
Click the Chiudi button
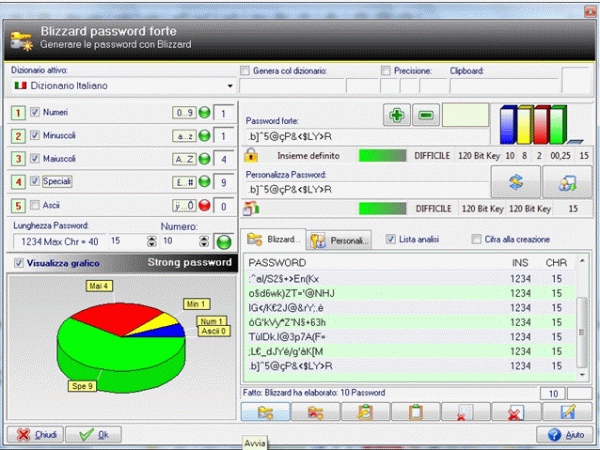(36, 435)
